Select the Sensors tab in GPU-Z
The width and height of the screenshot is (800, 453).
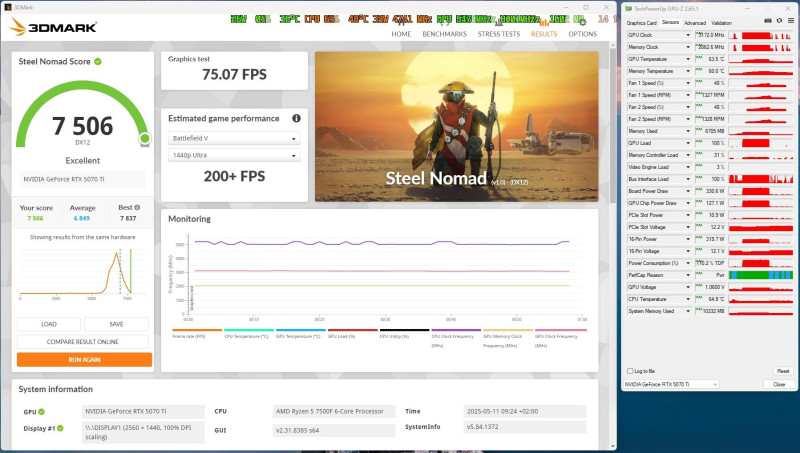(x=670, y=22)
